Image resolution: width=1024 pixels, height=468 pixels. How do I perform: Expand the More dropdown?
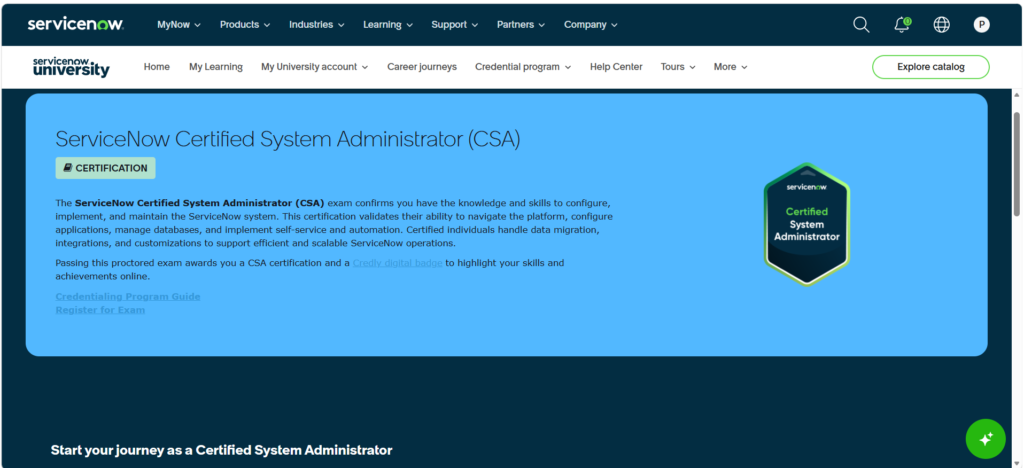pyautogui.click(x=730, y=67)
